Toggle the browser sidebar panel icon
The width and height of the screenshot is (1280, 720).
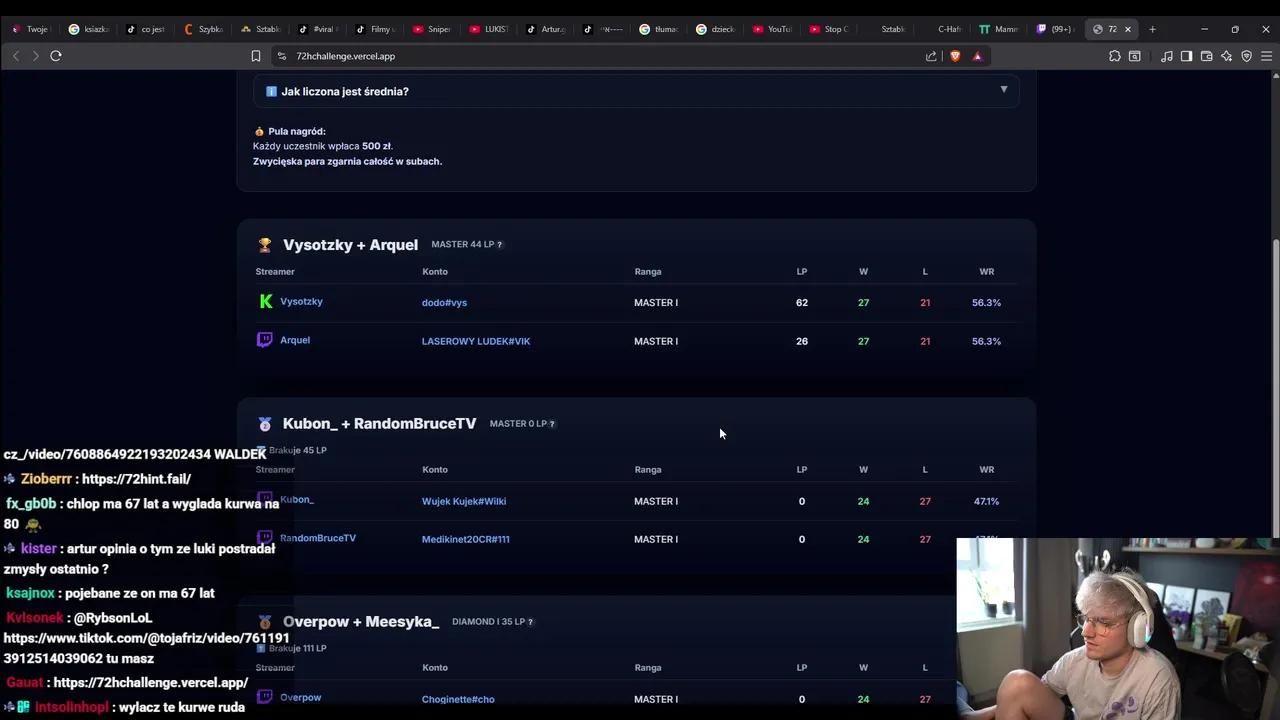coord(1186,56)
